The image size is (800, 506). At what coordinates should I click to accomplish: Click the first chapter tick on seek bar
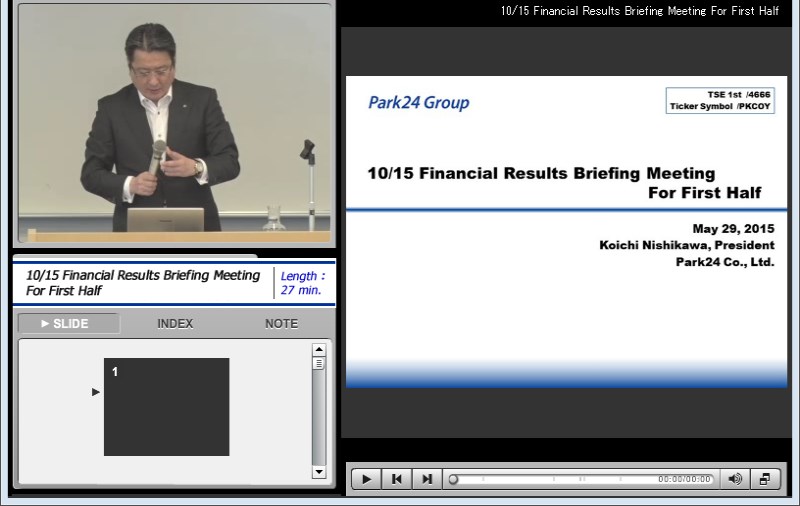(483, 479)
